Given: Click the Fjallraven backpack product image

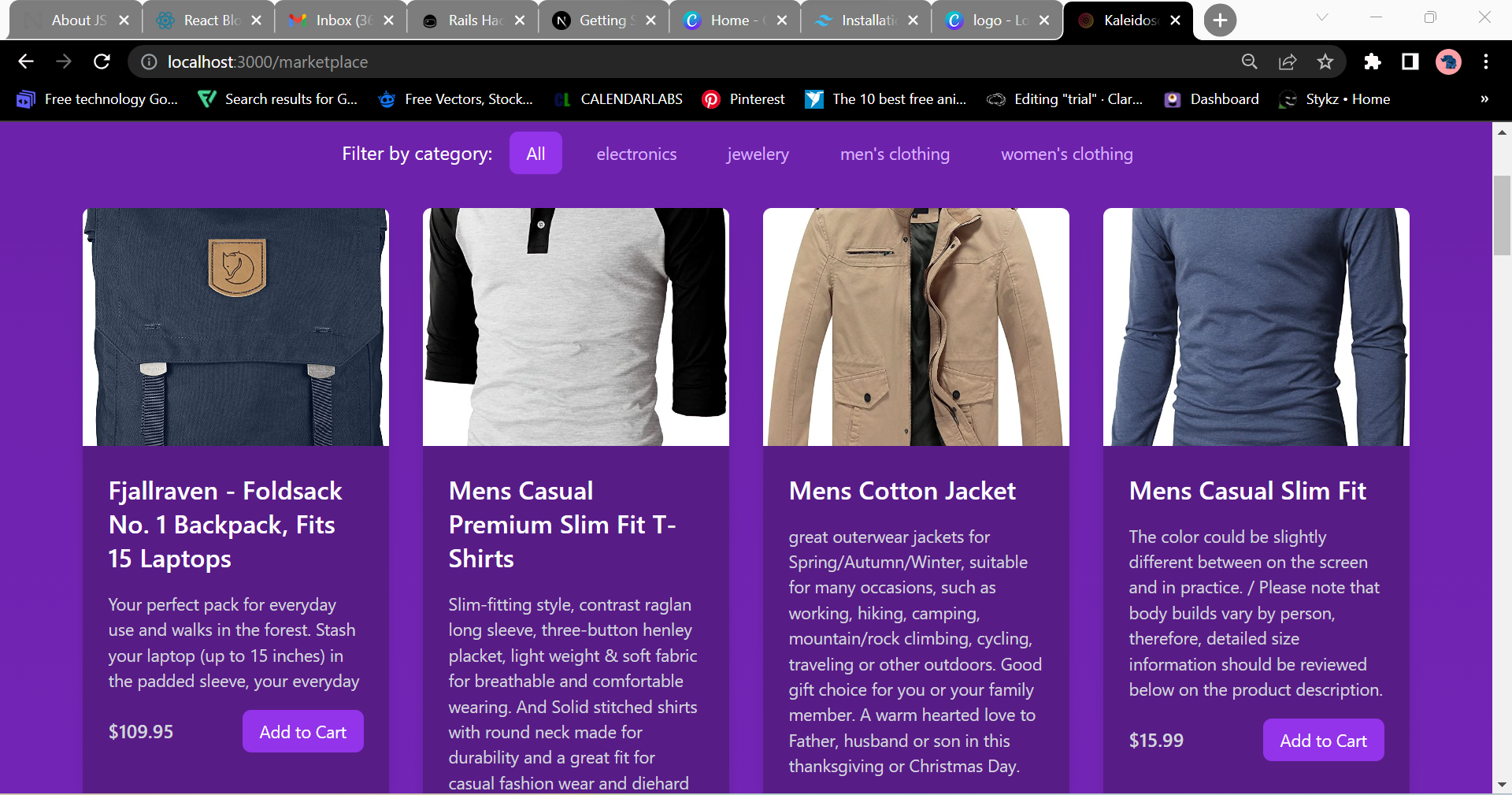Looking at the screenshot, I should (x=235, y=327).
